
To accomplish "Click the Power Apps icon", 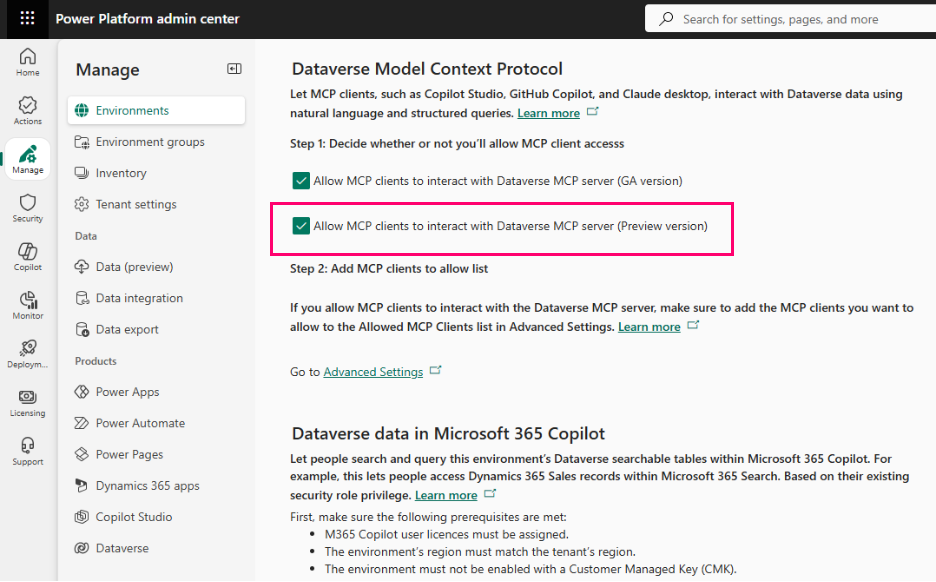I will point(82,392).
